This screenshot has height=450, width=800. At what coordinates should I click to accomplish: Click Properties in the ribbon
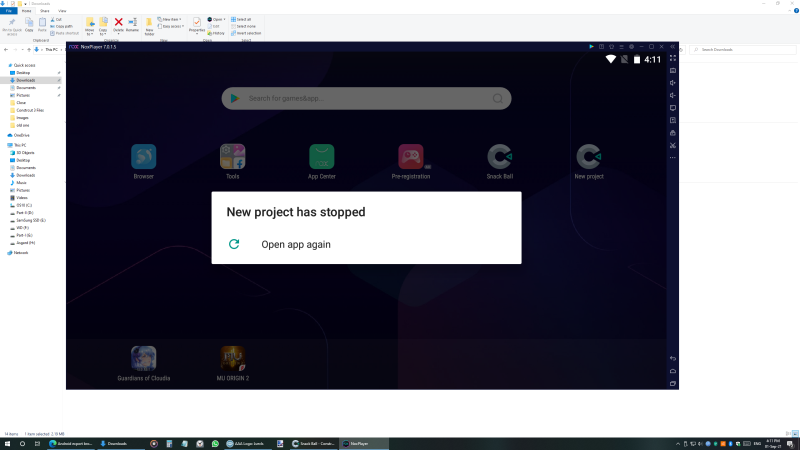[x=197, y=24]
